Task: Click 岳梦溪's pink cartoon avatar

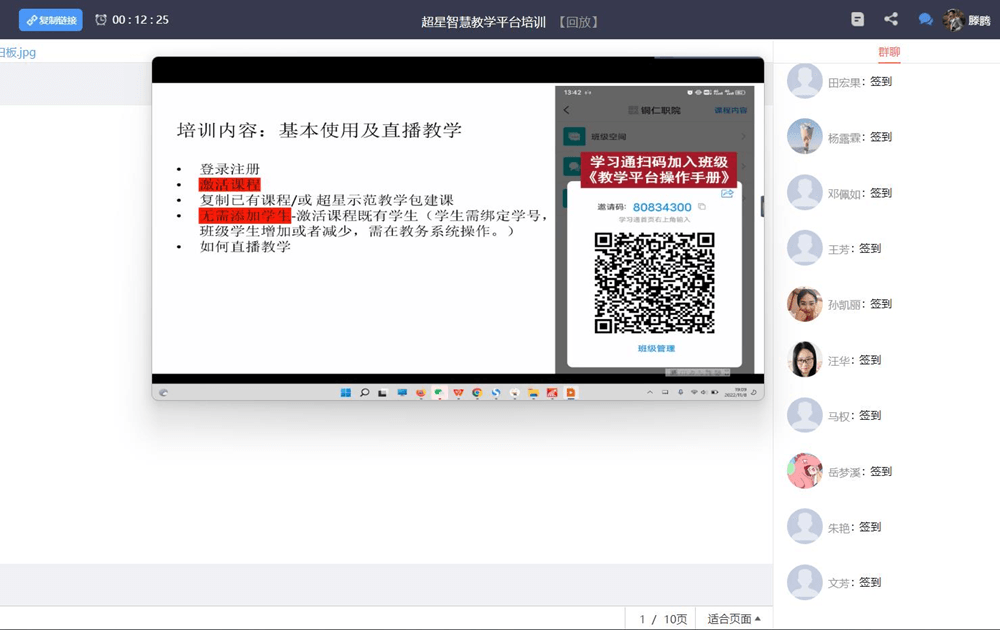Action: tap(804, 471)
